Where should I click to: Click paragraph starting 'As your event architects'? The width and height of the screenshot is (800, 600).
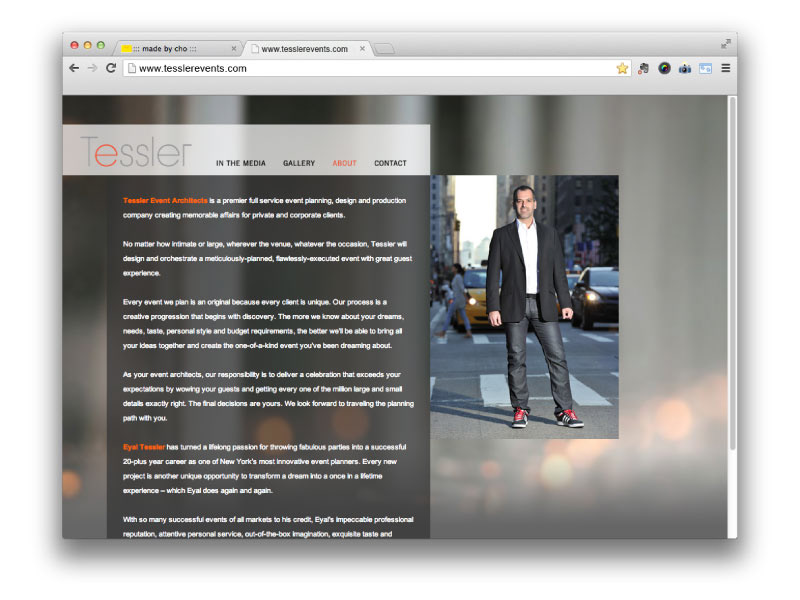point(268,396)
